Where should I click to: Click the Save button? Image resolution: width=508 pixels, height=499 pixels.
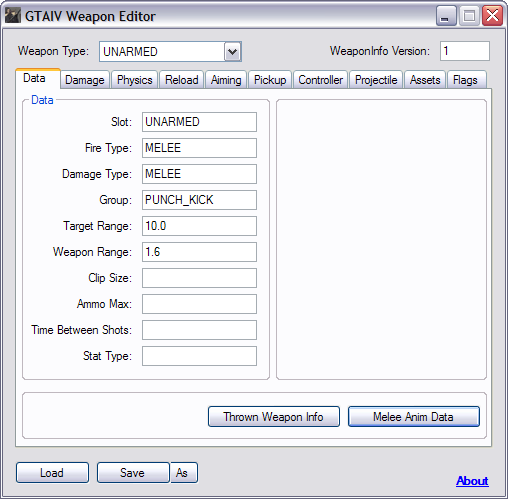(133, 472)
